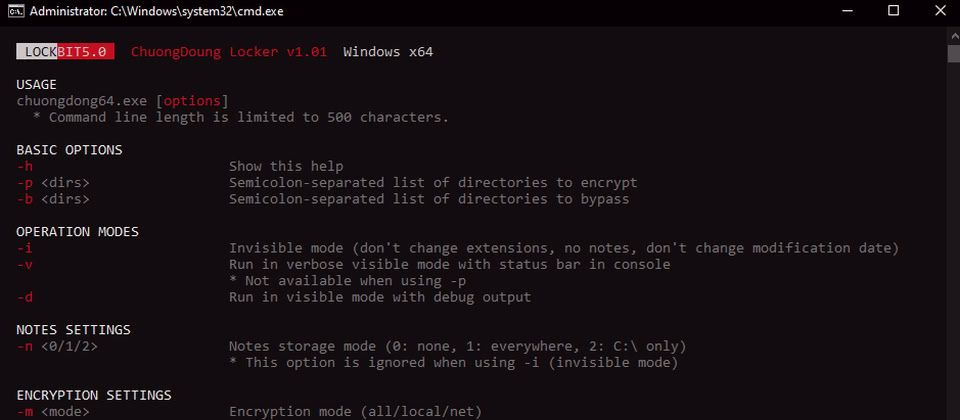This screenshot has width=960, height=420.
Task: Close the Administrator cmd.exe window
Action: click(x=938, y=12)
